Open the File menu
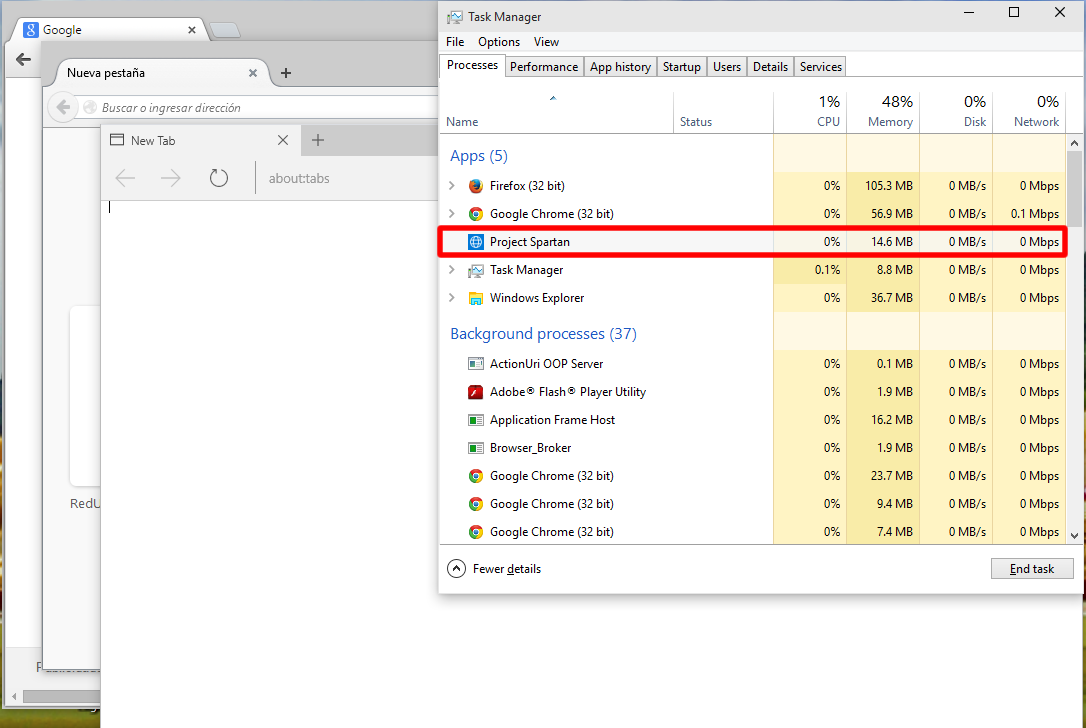This screenshot has height=728, width=1086. point(455,42)
